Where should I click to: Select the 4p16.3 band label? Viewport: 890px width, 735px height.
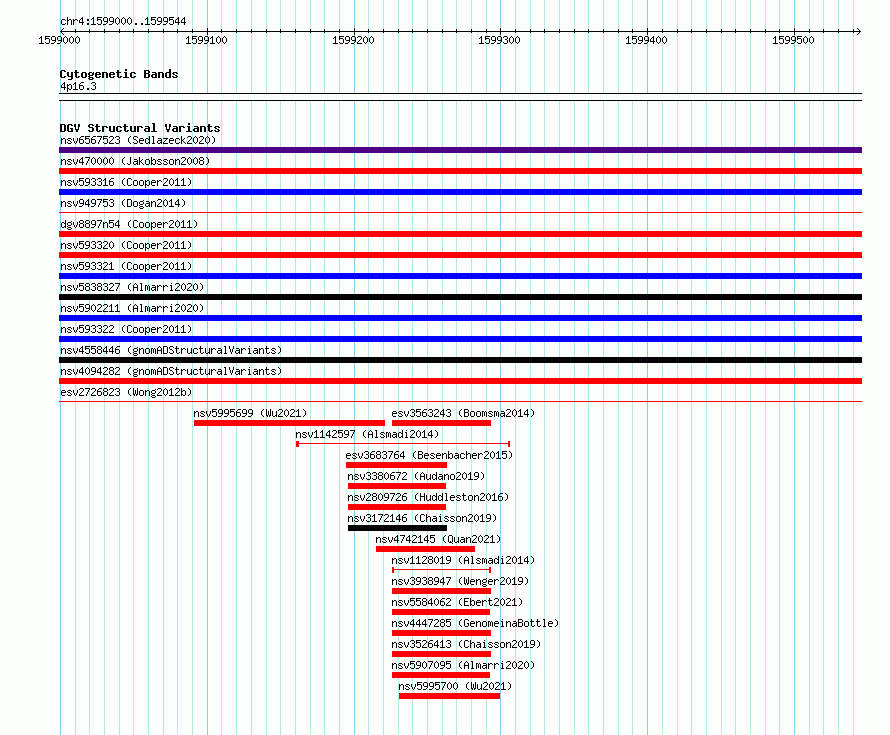pos(78,86)
